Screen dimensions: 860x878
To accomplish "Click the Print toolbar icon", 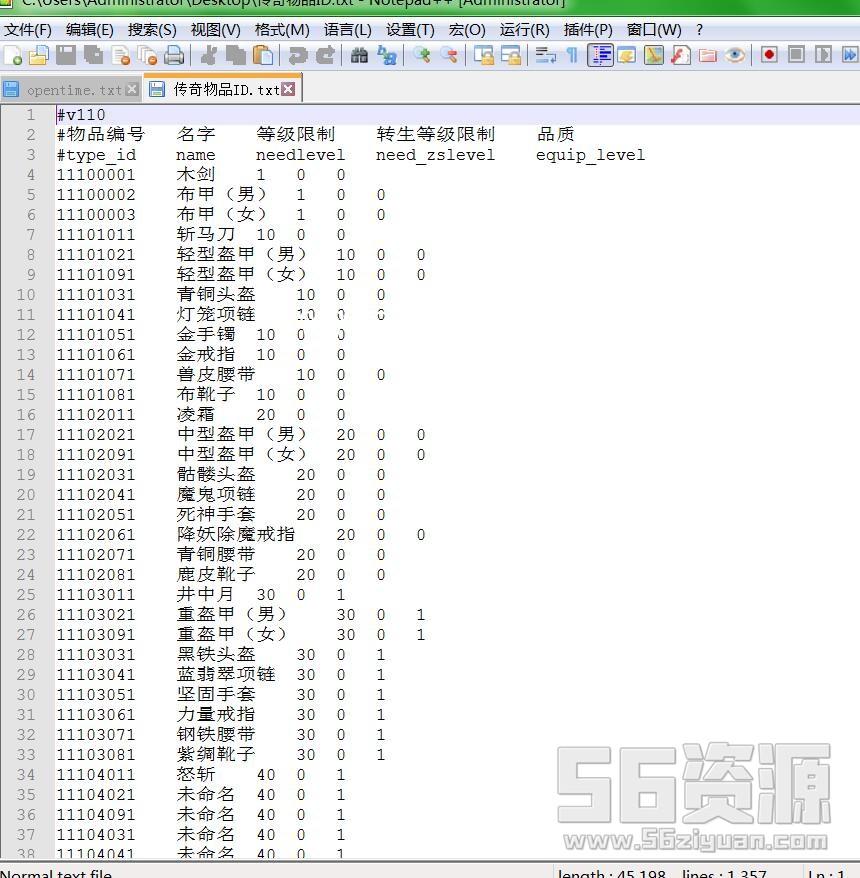I will 174,55.
